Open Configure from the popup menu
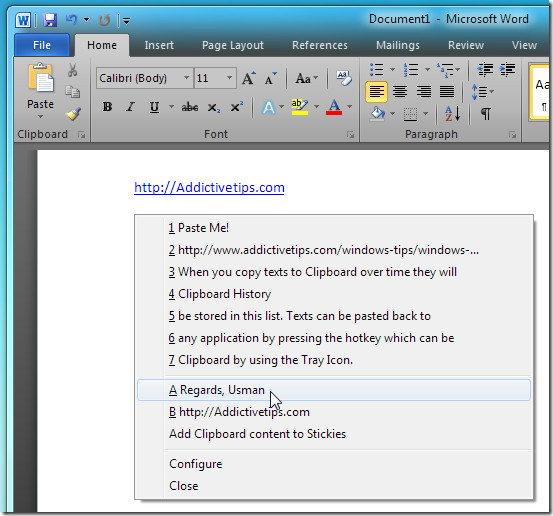The image size is (553, 516). click(333, 464)
